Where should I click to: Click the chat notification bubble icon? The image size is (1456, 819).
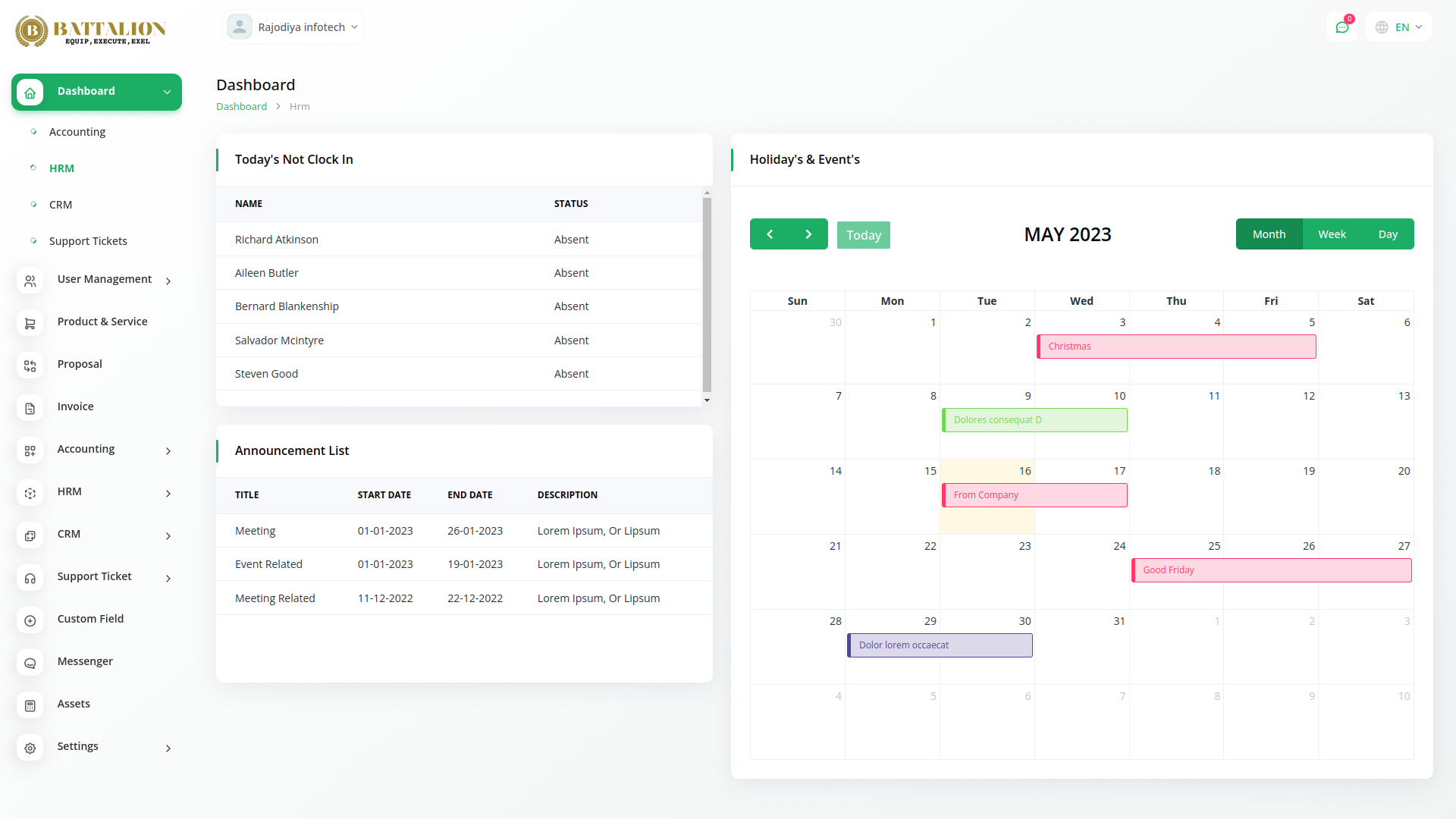click(1343, 27)
